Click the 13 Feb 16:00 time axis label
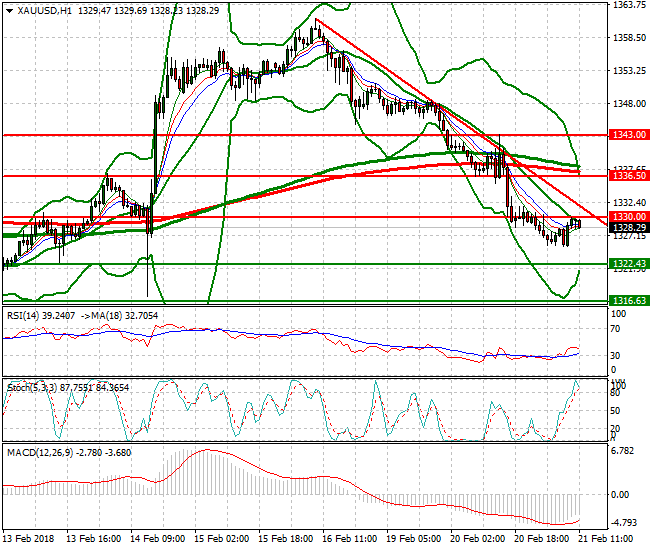 coord(94,539)
